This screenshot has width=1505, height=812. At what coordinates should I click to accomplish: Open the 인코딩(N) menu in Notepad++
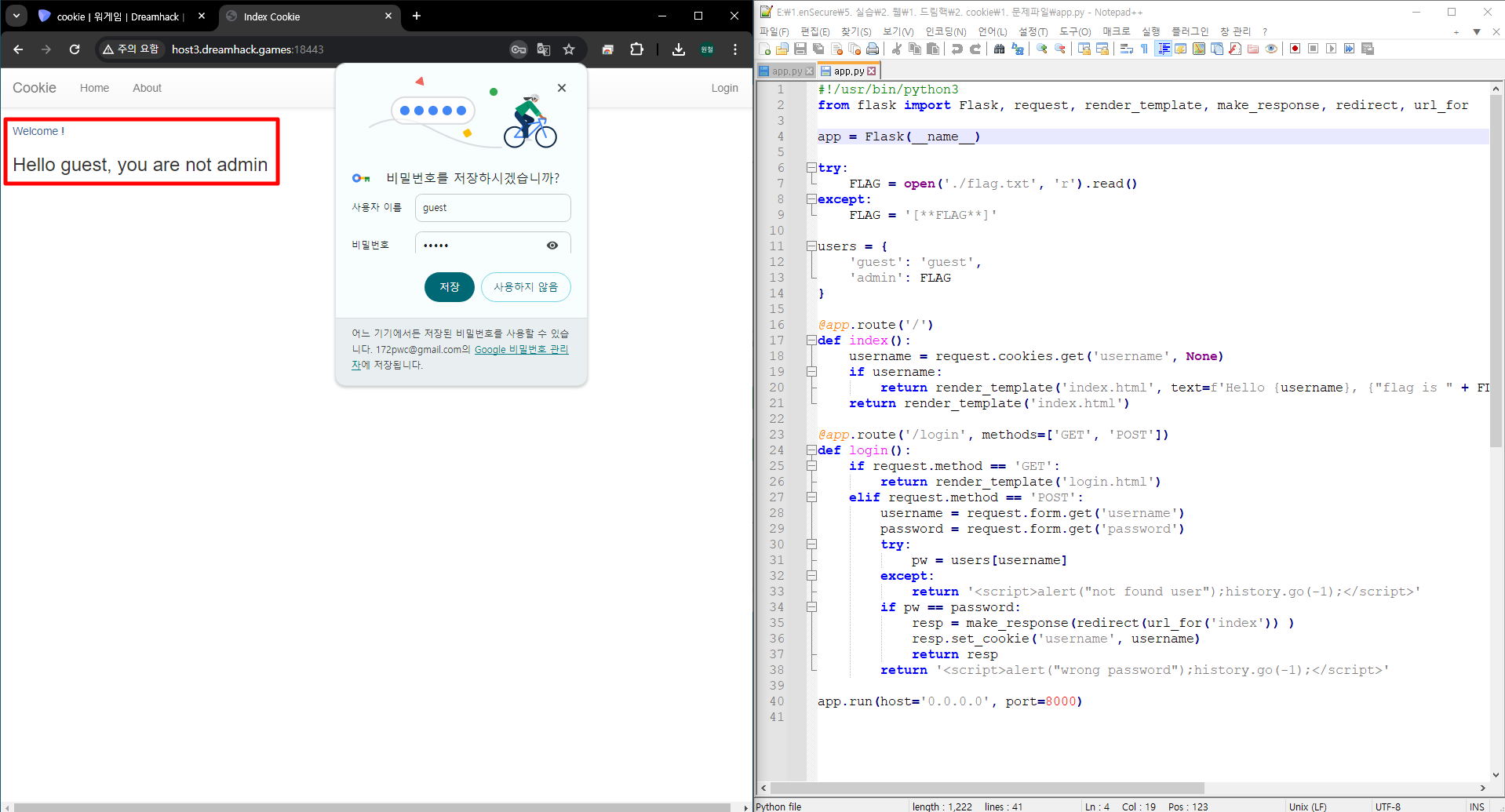[946, 31]
